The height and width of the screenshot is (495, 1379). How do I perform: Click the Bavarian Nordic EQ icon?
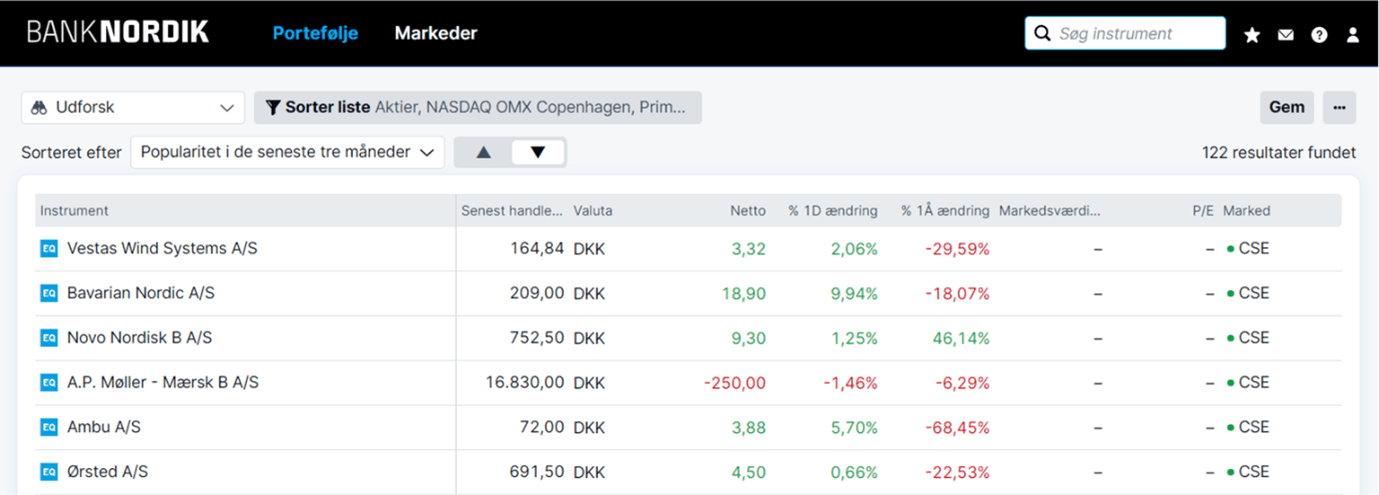click(x=49, y=293)
